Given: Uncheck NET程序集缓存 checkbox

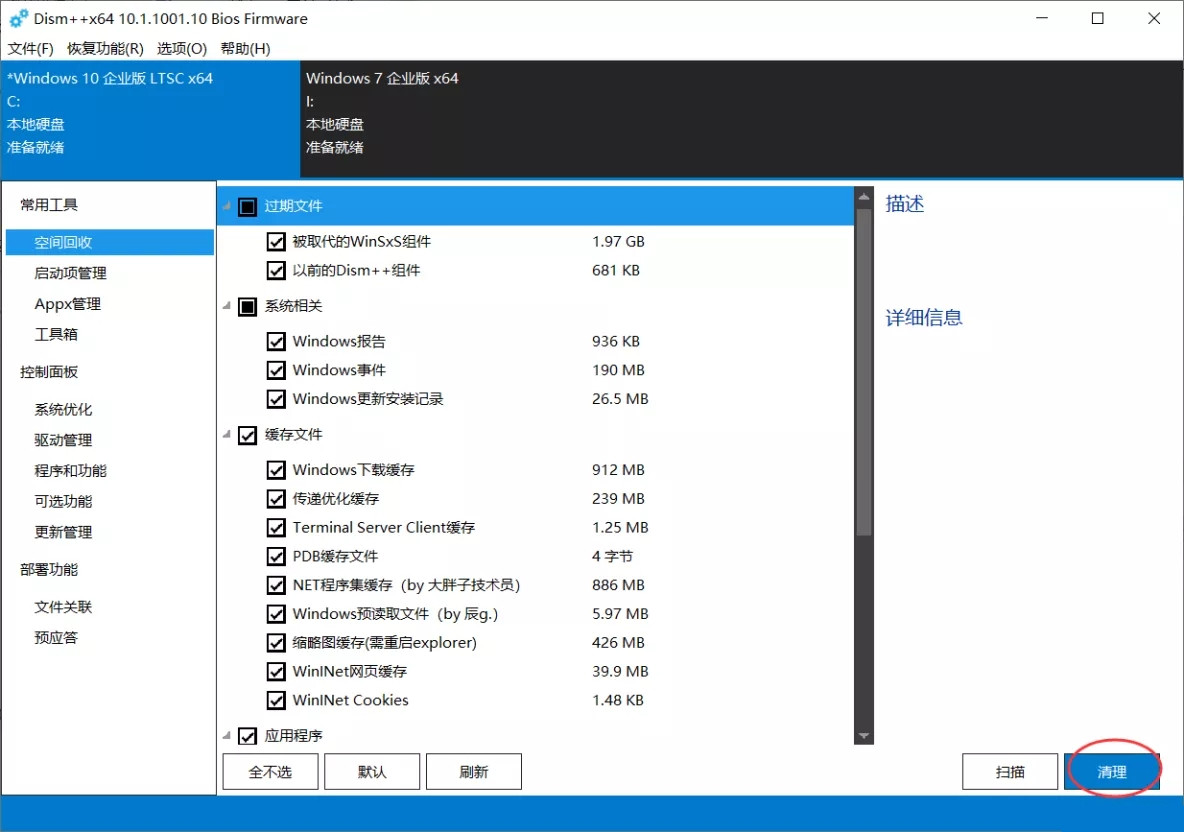Looking at the screenshot, I should 276,585.
